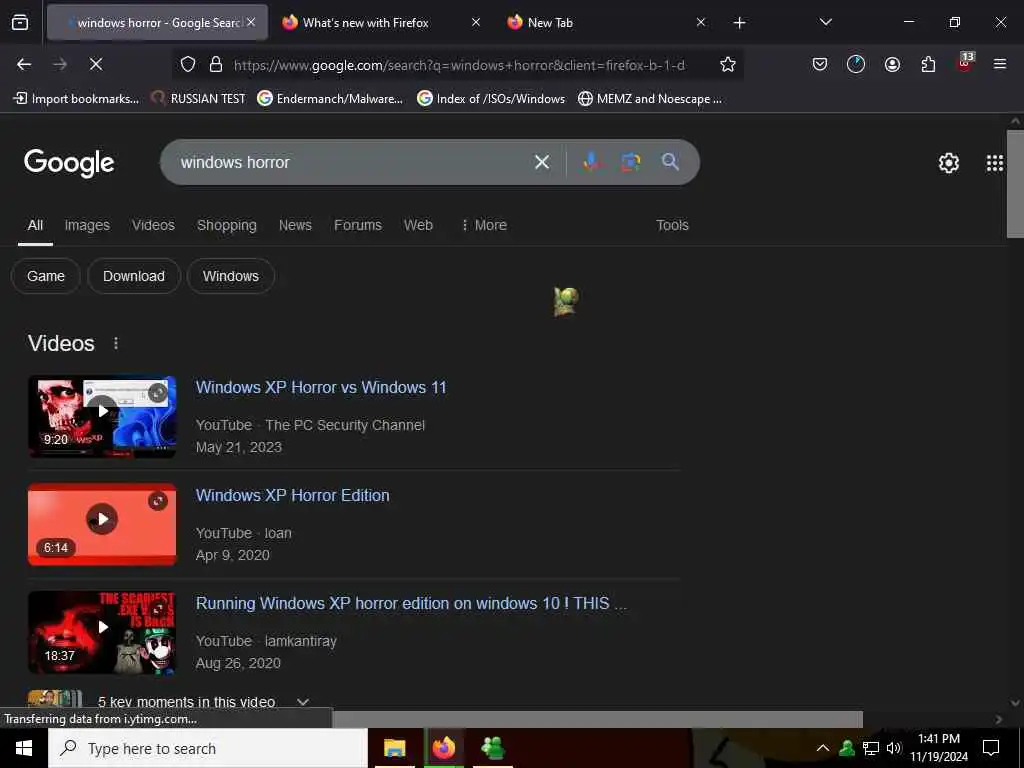Click the Windows taskbar search box
The image size is (1024, 768).
point(208,748)
